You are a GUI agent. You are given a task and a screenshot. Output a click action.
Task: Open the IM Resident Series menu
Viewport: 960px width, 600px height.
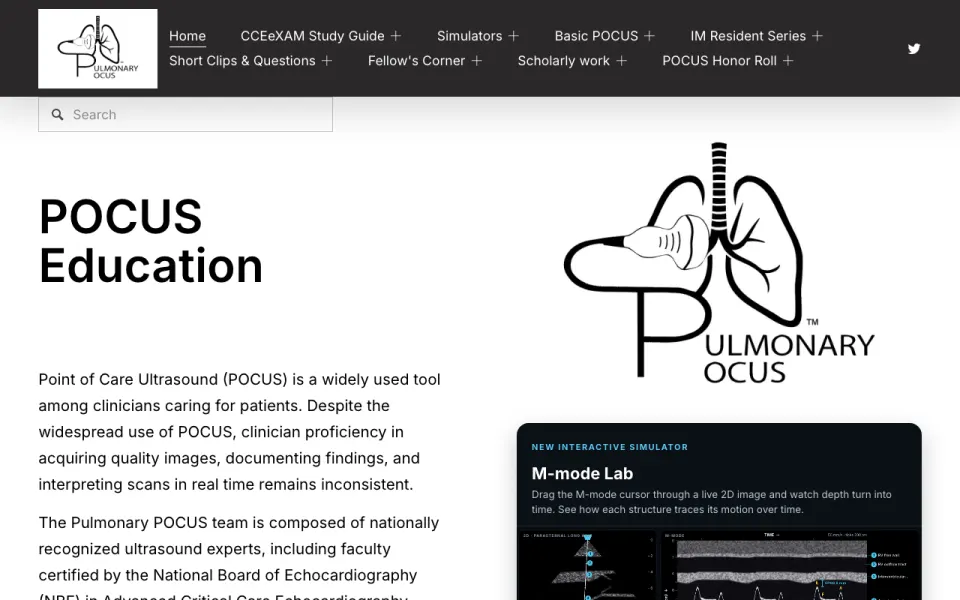click(748, 36)
